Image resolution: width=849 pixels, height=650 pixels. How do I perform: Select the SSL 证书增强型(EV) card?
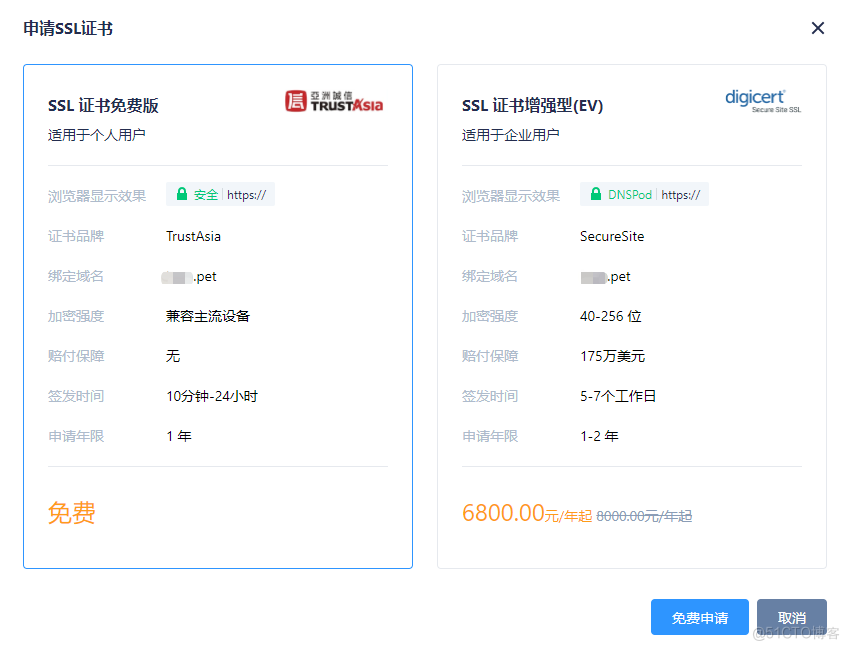(x=632, y=315)
